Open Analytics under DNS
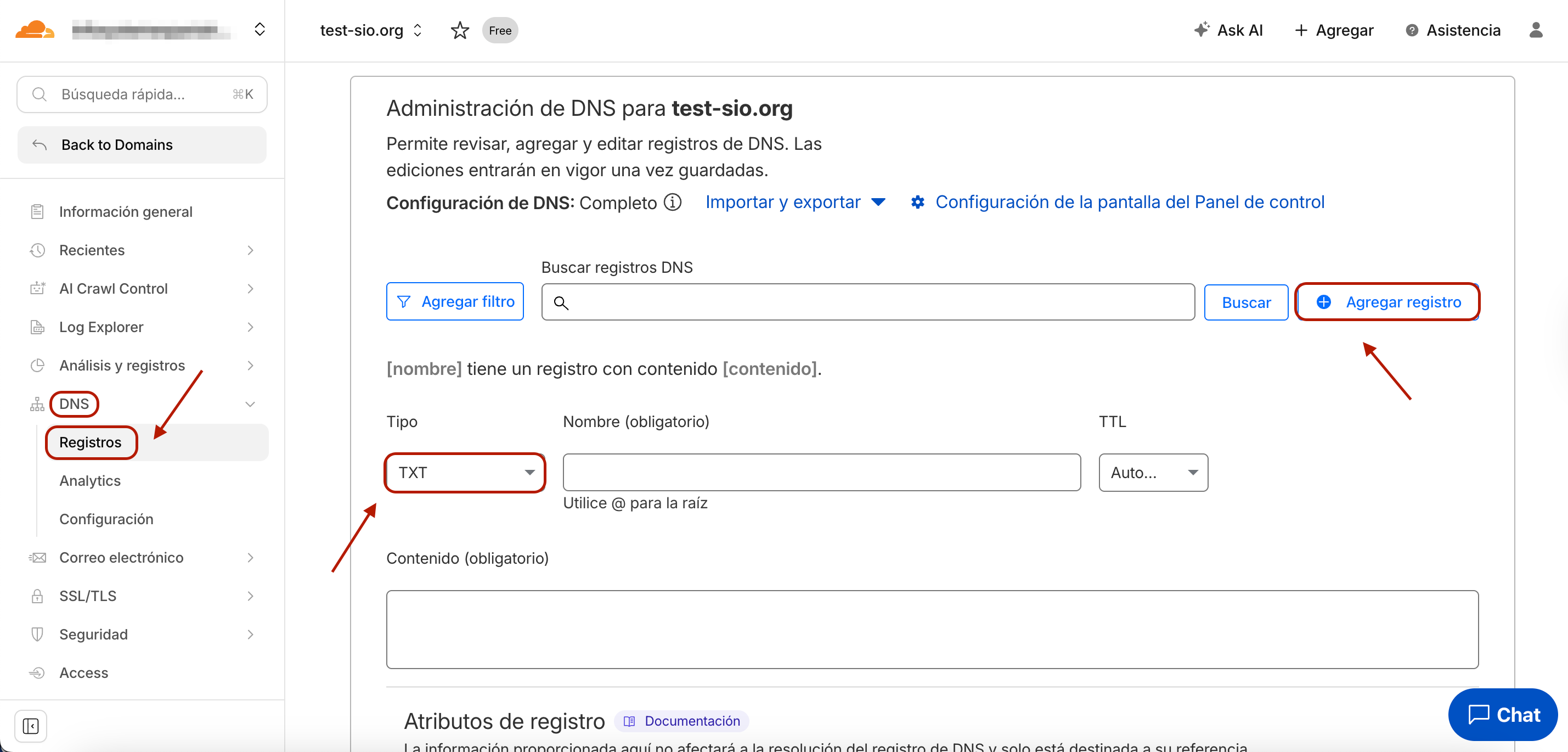This screenshot has height=752, width=1568. [89, 480]
